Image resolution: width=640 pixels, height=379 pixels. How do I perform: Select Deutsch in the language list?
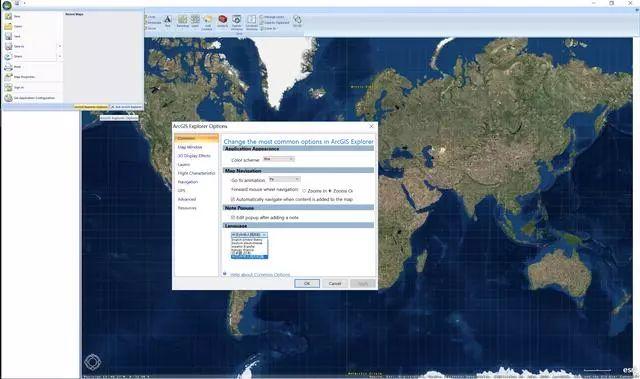[249, 243]
